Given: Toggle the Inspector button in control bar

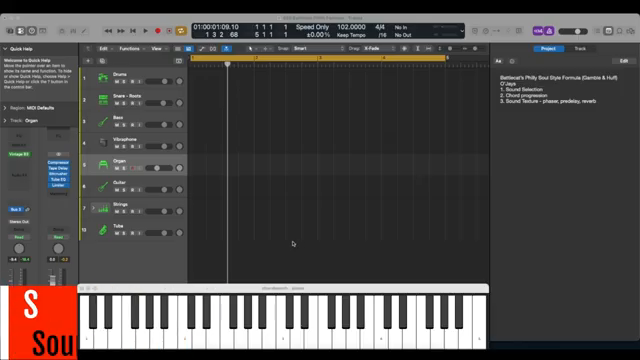Looking at the screenshot, I should (21, 31).
